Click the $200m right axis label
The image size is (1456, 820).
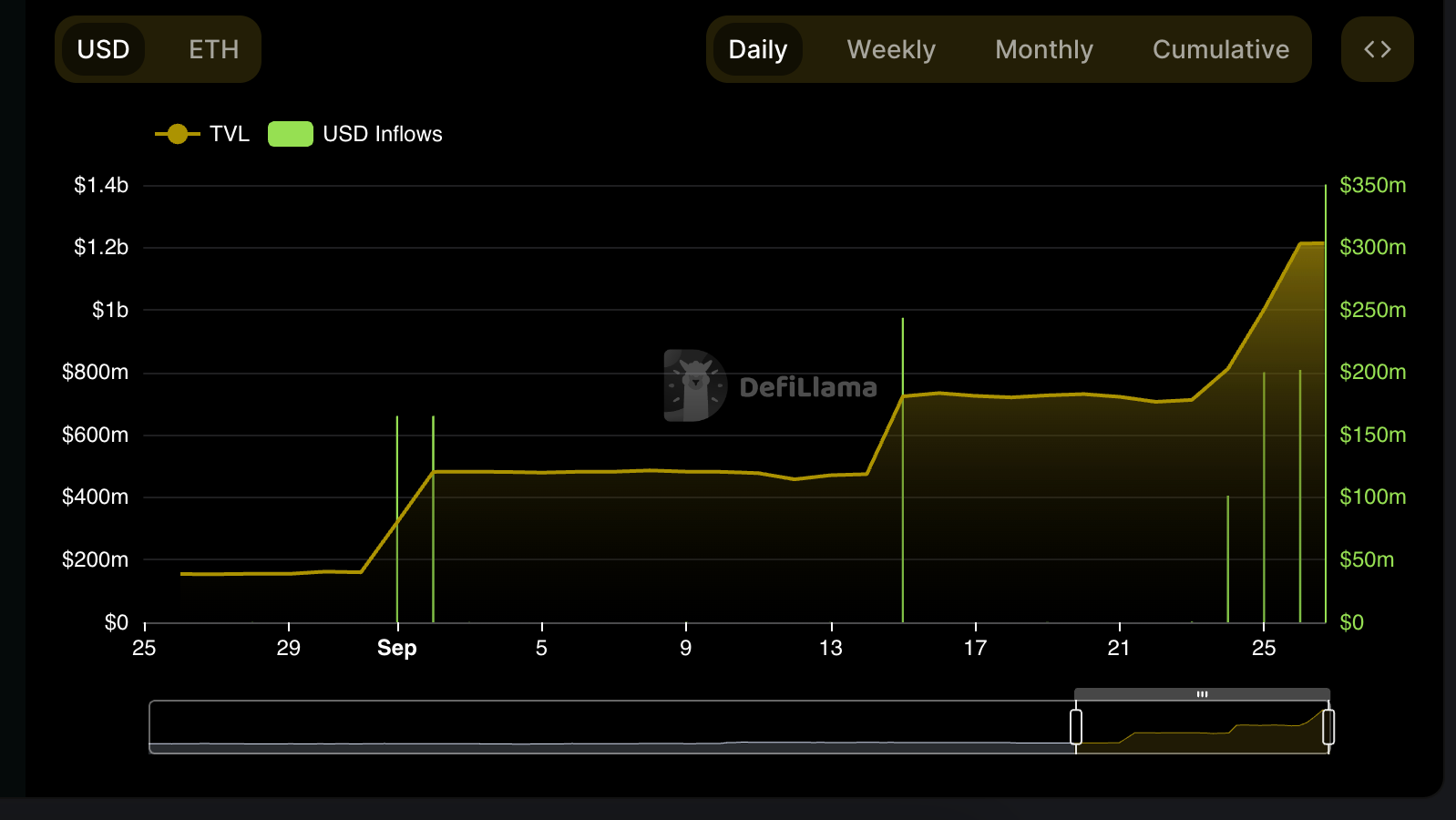point(1372,372)
